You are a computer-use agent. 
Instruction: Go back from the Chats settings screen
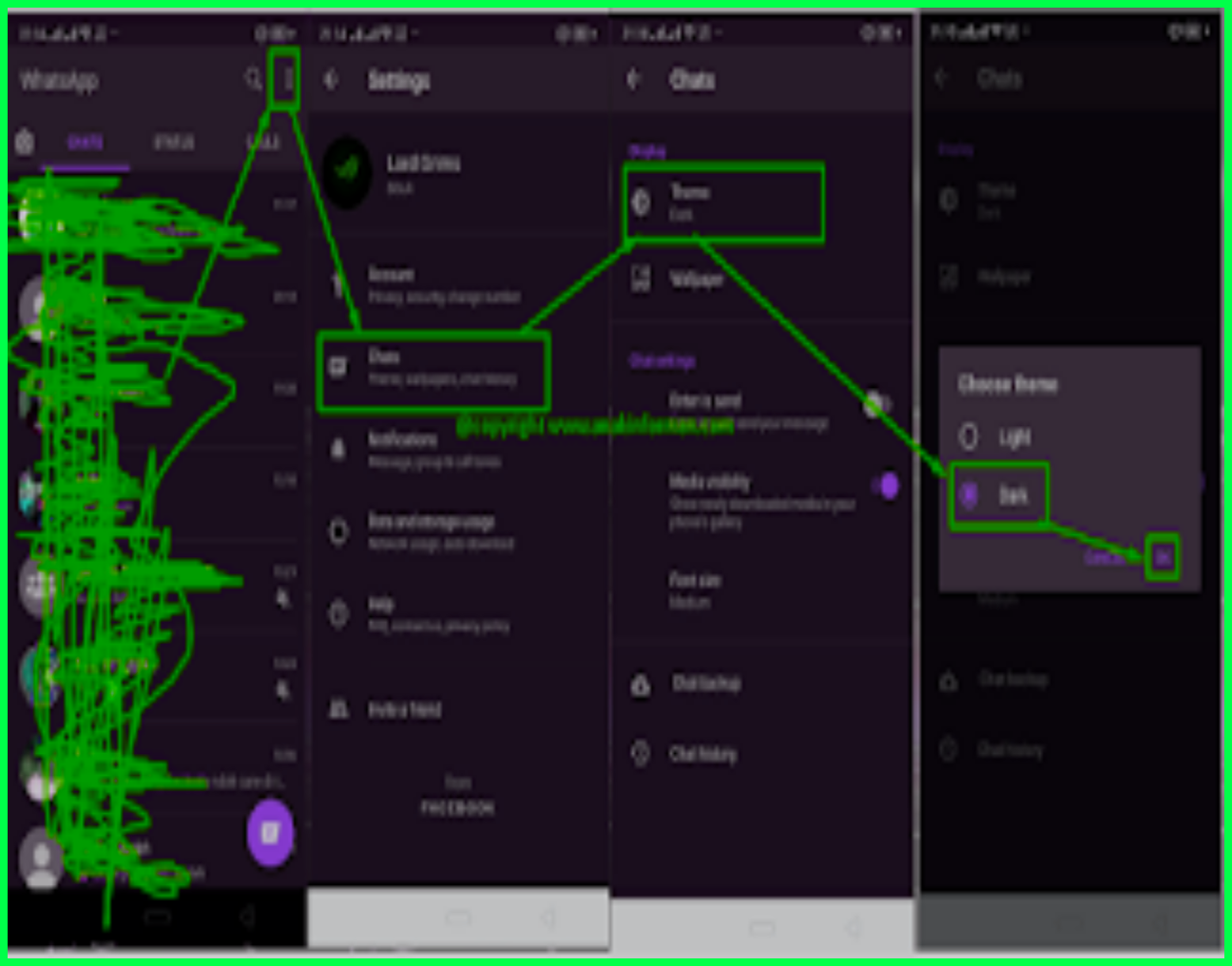tap(633, 80)
